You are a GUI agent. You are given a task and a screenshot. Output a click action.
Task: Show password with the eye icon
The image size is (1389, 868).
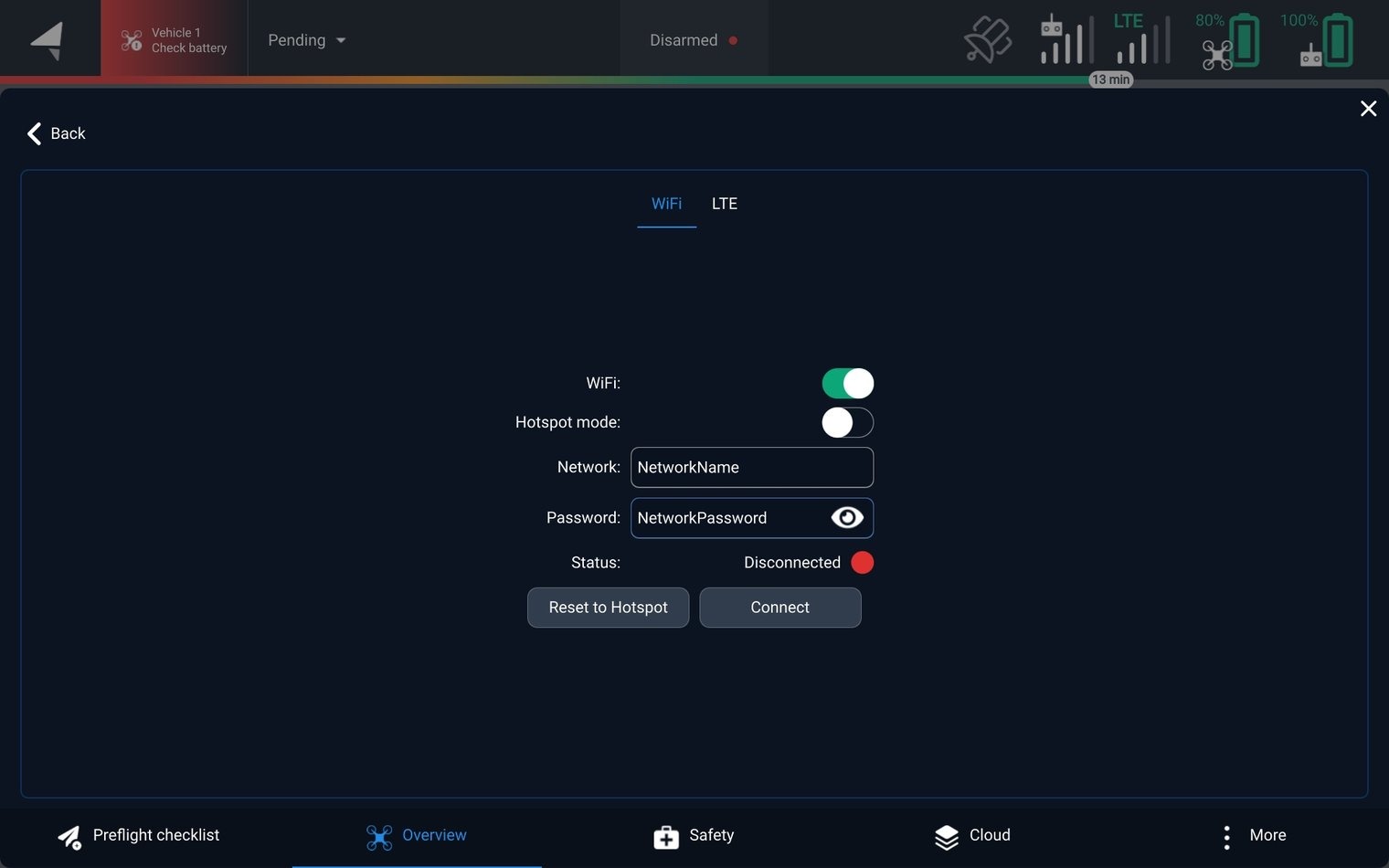coord(847,518)
